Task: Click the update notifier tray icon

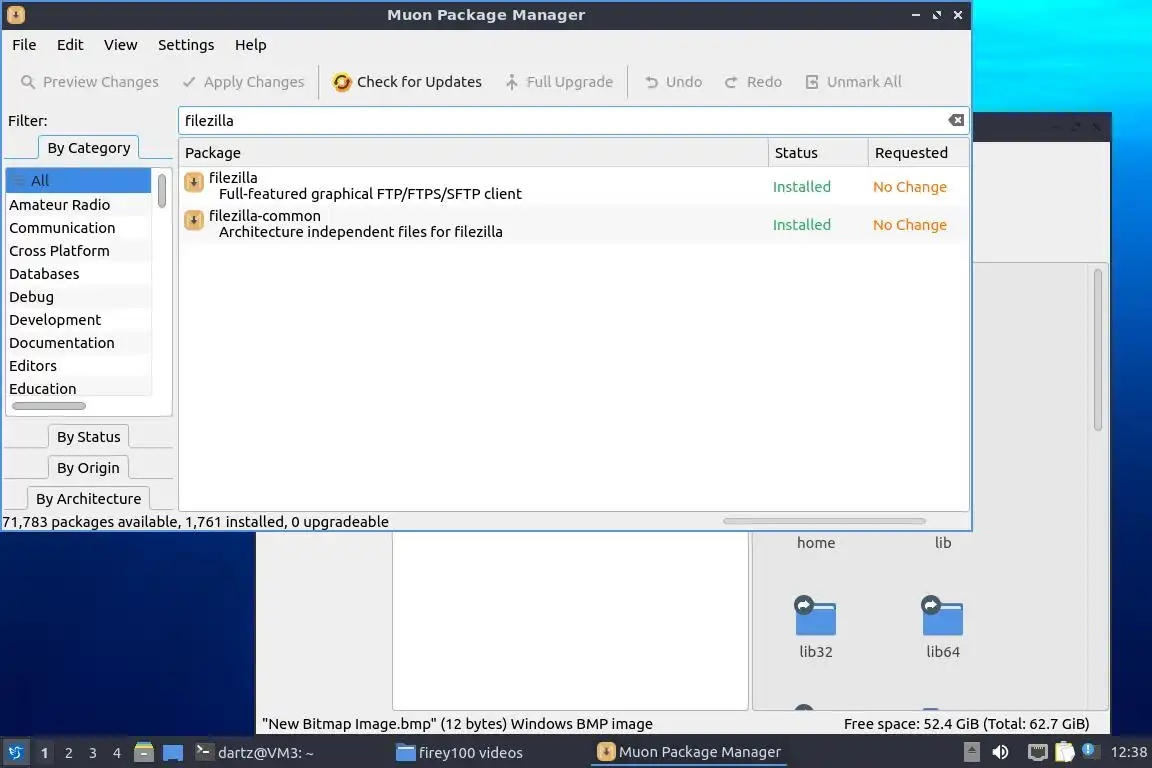Action: [1089, 751]
